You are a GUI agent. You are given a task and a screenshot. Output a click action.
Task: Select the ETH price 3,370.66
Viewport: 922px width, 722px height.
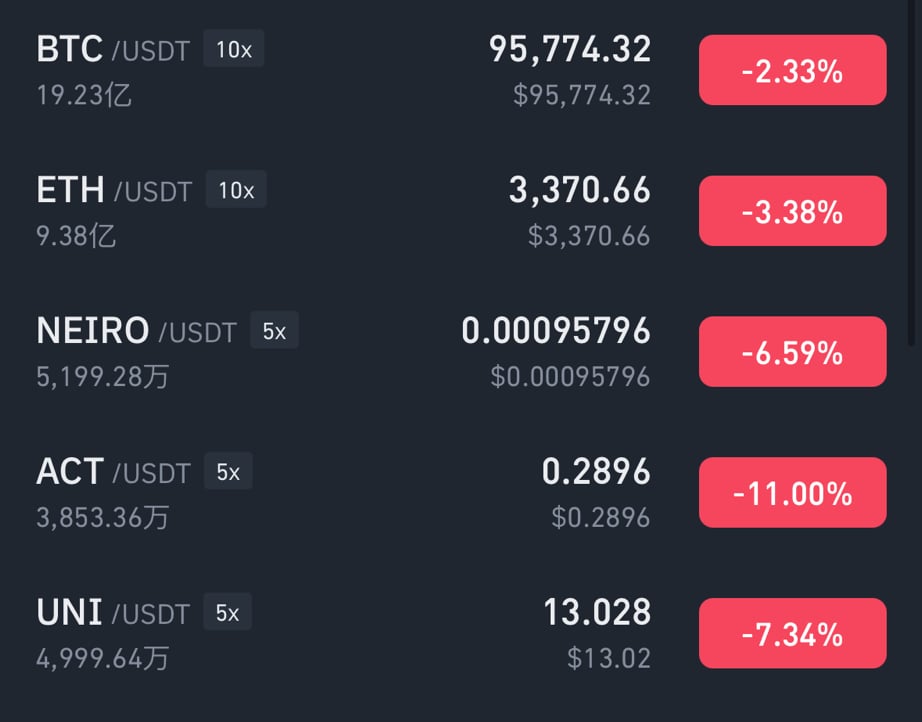pos(580,190)
